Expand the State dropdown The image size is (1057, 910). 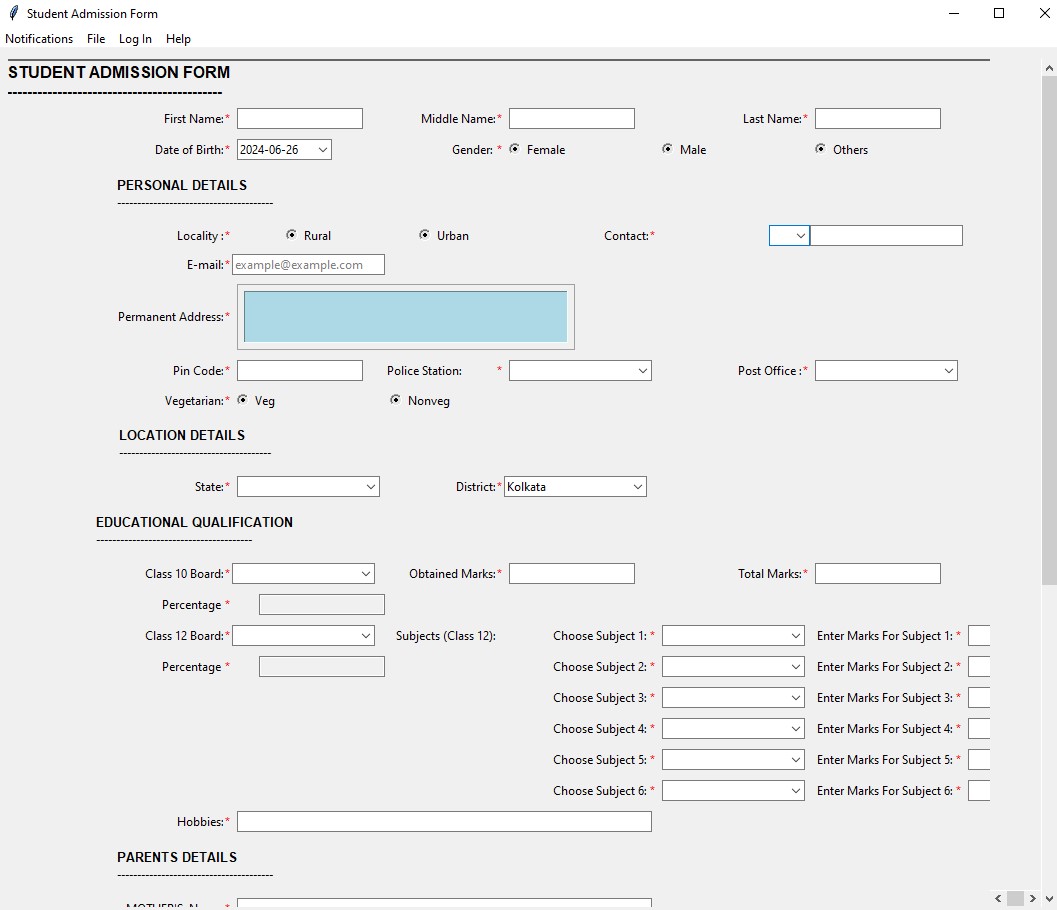370,487
